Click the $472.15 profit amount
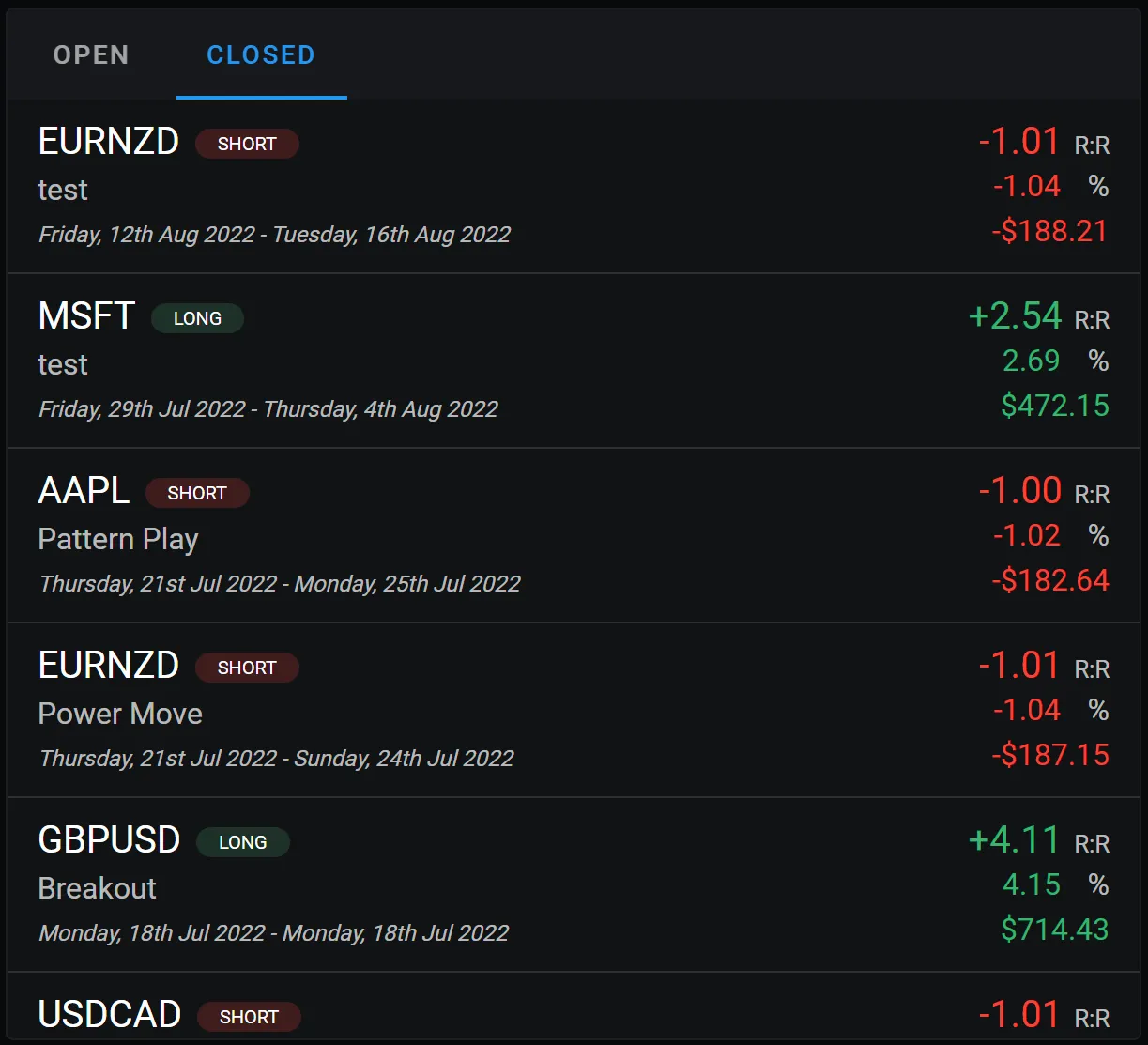This screenshot has width=1148, height=1045. 1055,406
